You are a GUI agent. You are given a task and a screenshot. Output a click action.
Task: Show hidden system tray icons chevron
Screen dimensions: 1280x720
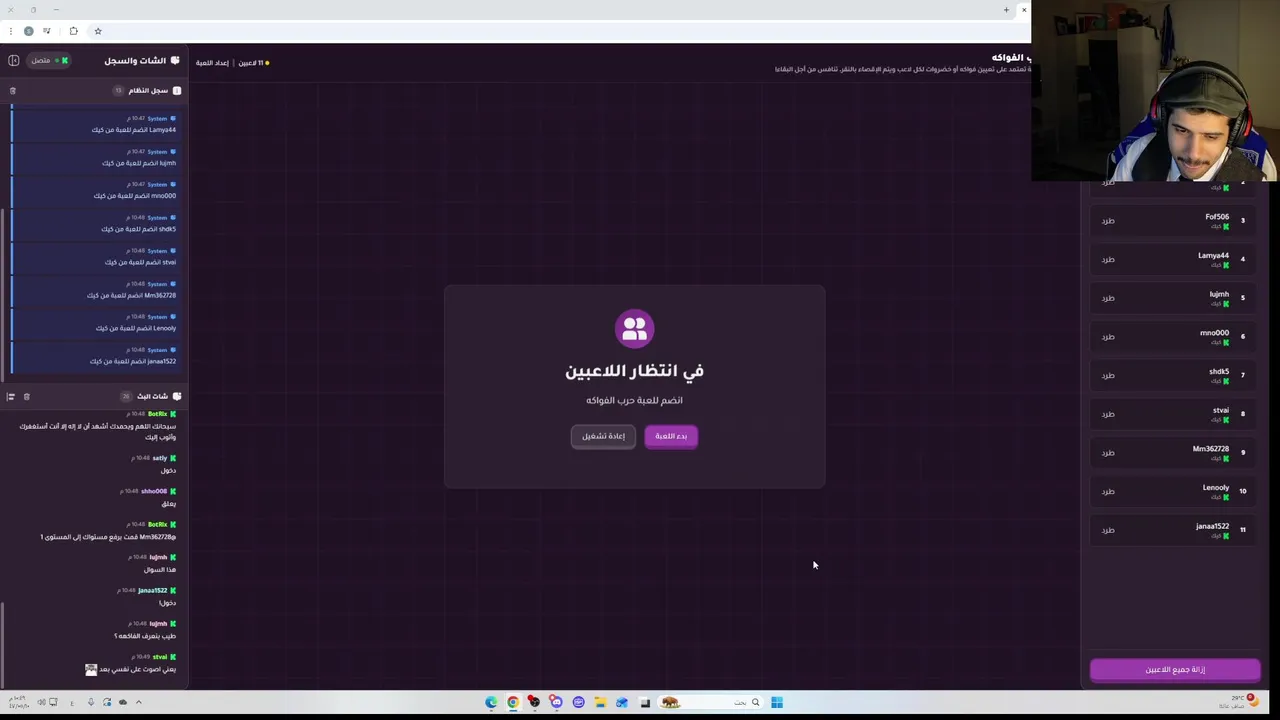coord(138,702)
